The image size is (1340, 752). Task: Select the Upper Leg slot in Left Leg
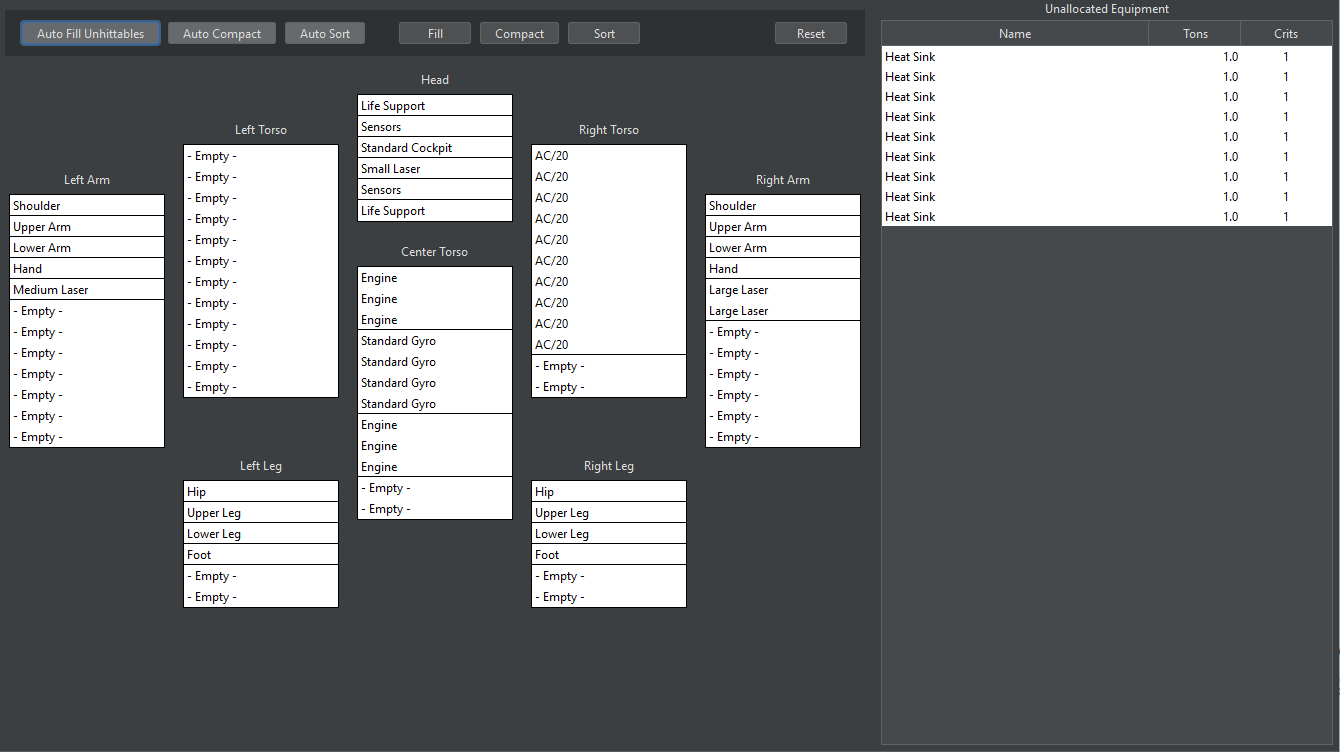click(x=261, y=513)
